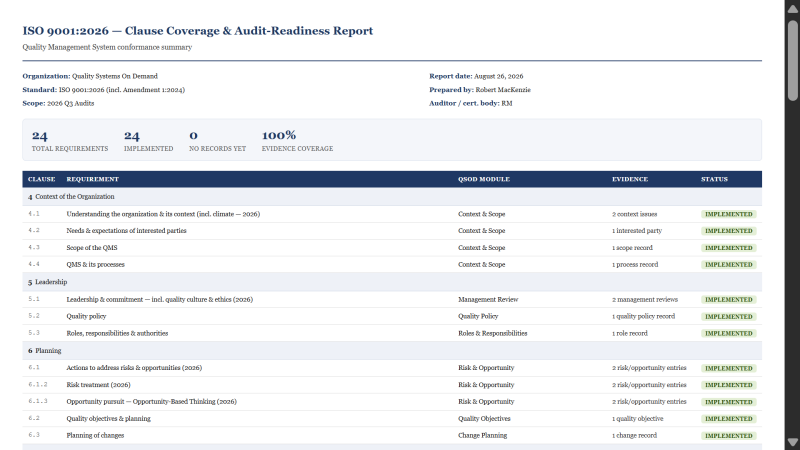Screen dimensions: 800x450
Task: Click 'Planning of changes' requirement
Action: coord(95,436)
